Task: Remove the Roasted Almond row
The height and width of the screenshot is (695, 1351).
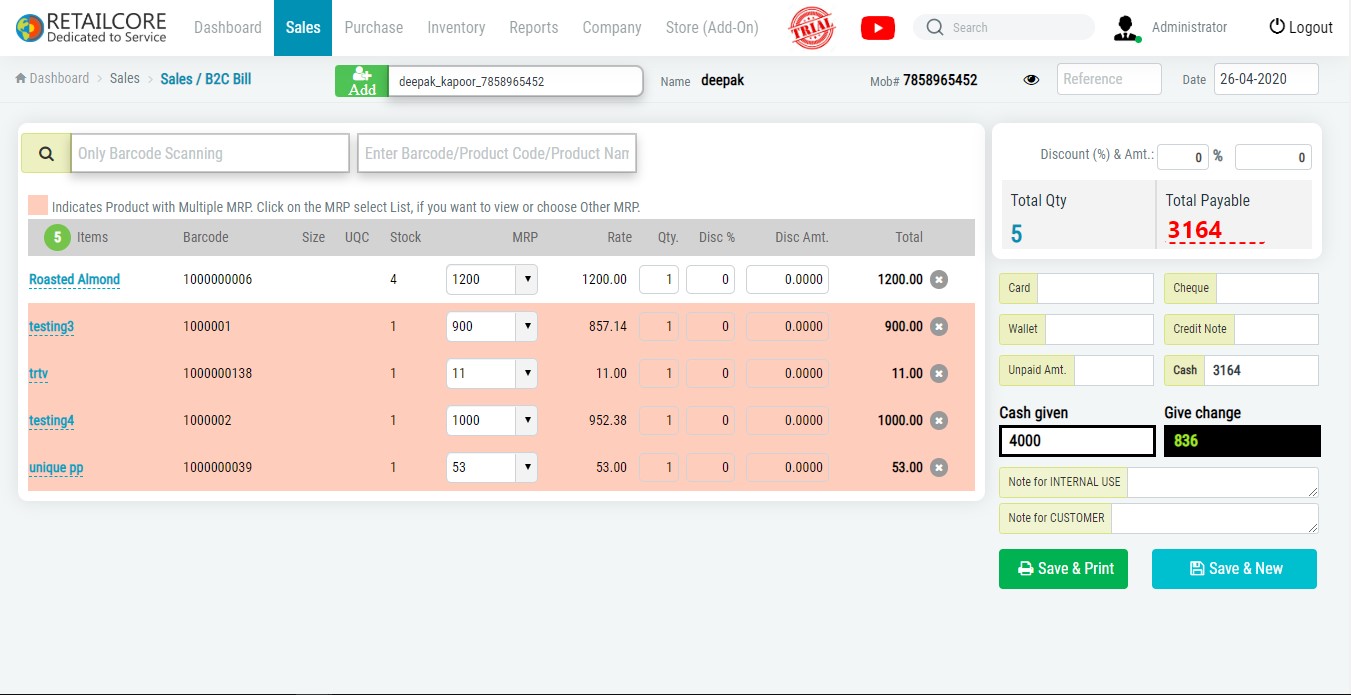Action: tap(938, 279)
